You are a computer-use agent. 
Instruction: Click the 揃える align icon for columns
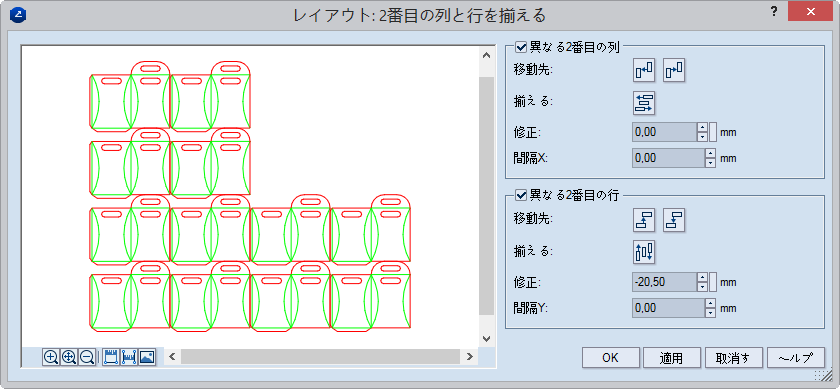tap(644, 102)
